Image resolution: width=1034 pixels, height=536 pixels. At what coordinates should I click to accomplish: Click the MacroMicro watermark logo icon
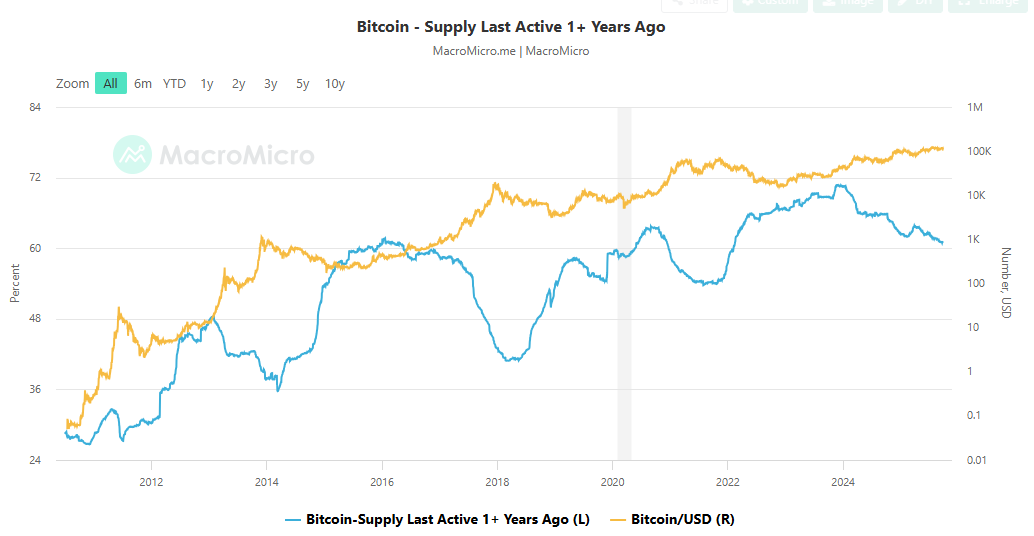(132, 155)
